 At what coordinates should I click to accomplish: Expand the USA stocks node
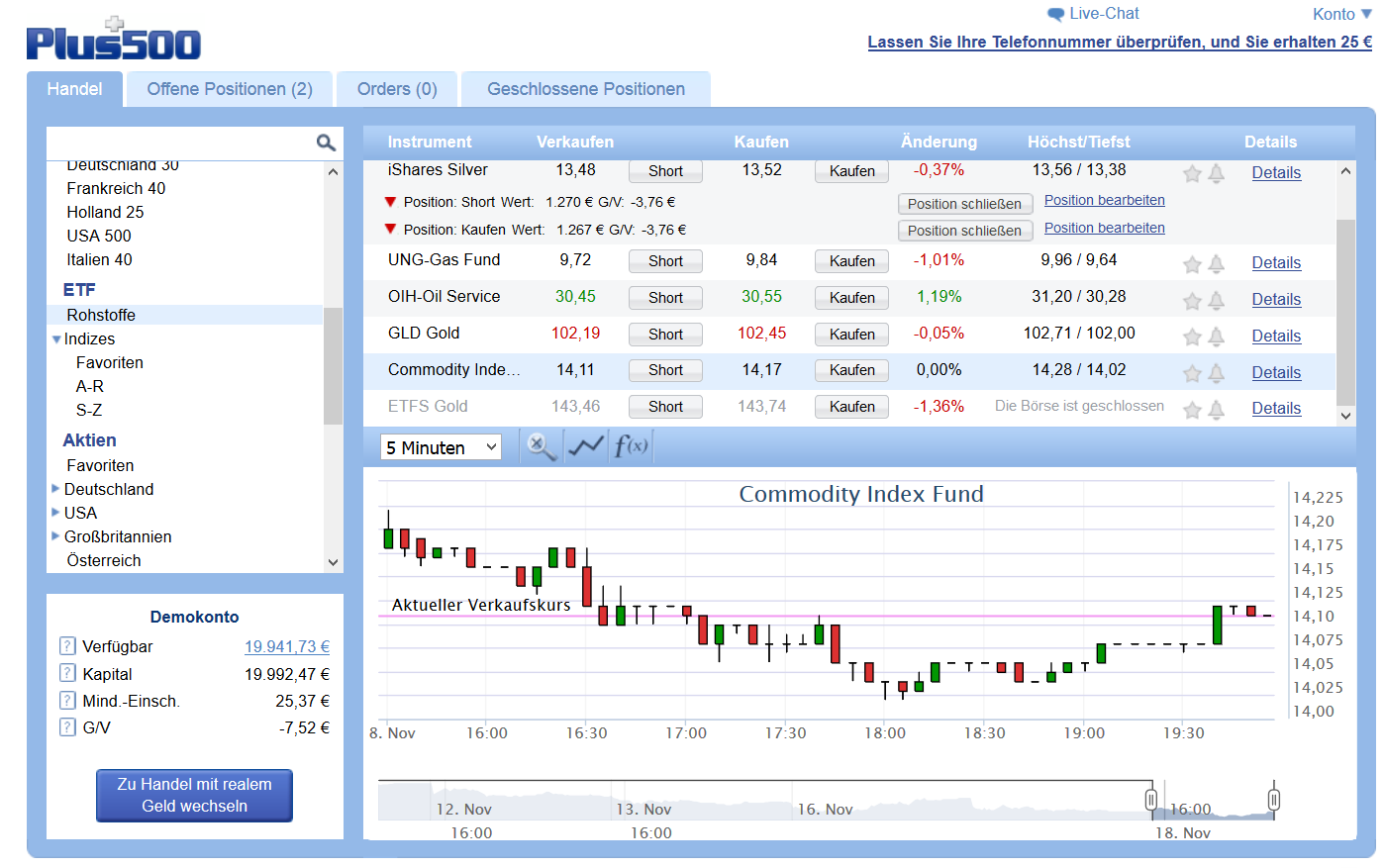click(x=55, y=512)
